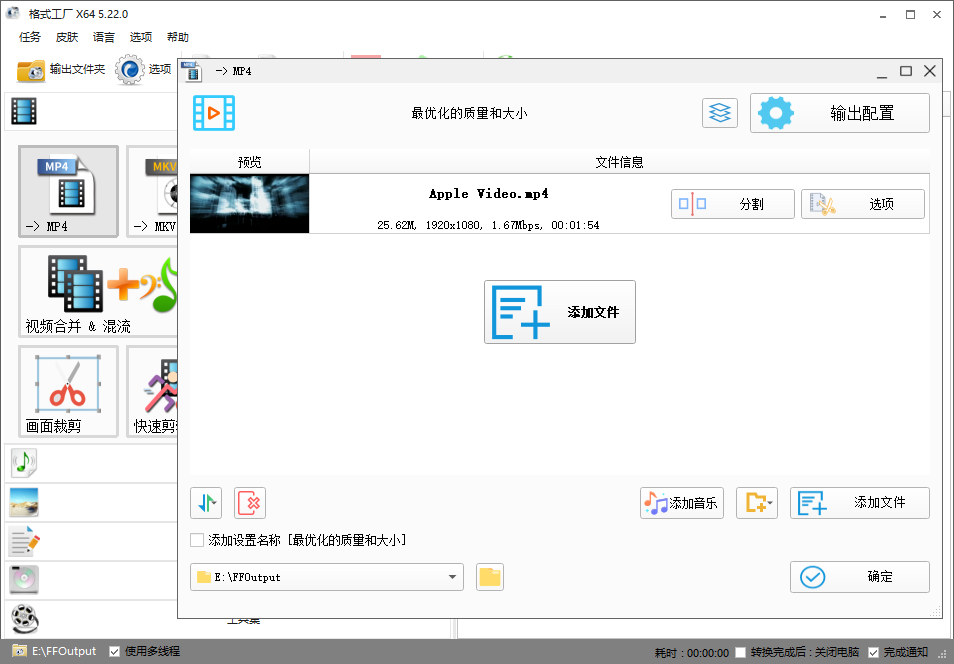Close the -> MP4 dialog

click(x=930, y=71)
